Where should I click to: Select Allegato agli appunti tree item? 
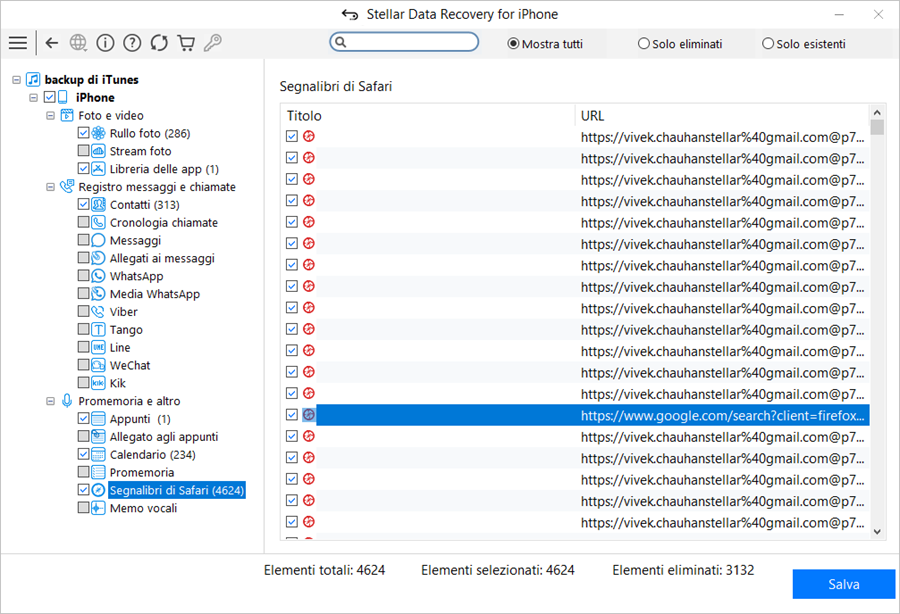tap(164, 437)
